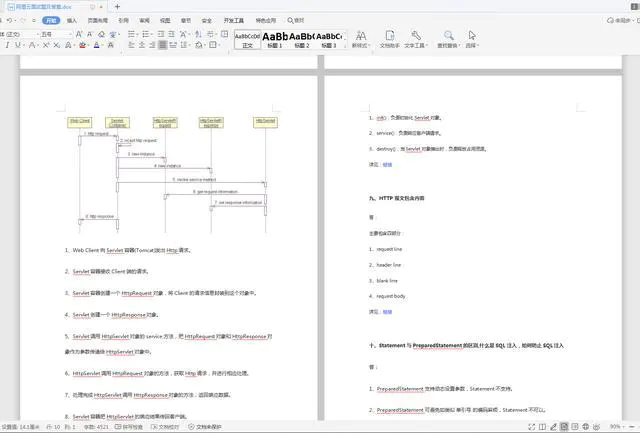640x433 pixels.
Task: Open the phonetic guide (文) tool
Action: [x=113, y=34]
